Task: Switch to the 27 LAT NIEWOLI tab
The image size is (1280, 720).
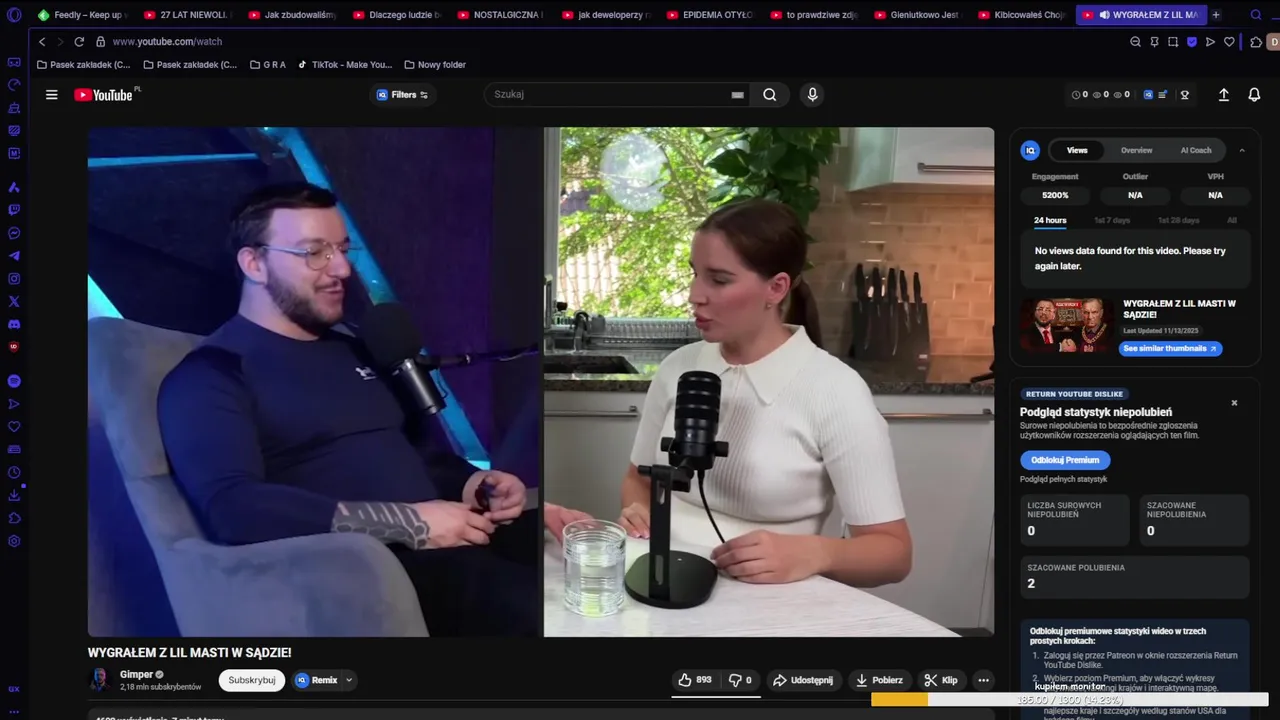Action: click(x=186, y=15)
